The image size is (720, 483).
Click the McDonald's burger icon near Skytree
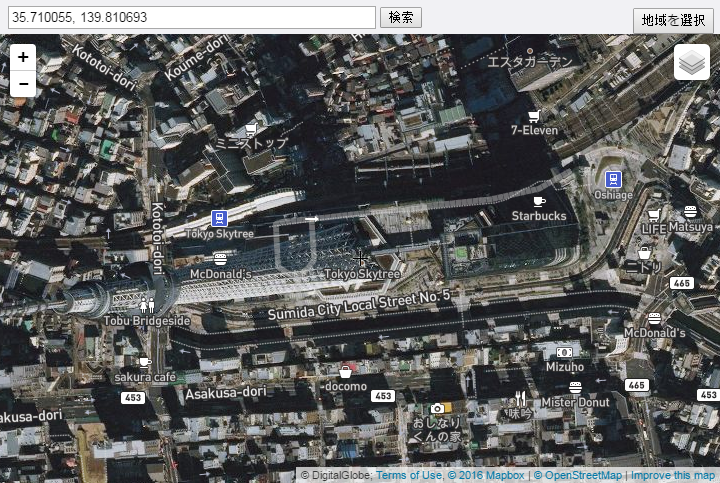(220, 258)
